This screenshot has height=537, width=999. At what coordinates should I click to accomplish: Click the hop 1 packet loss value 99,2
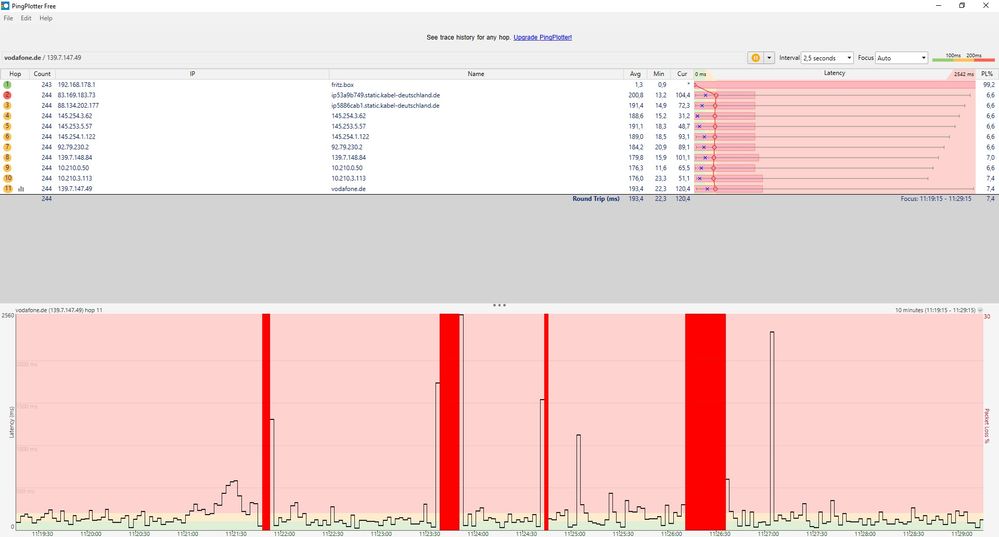pyautogui.click(x=988, y=84)
